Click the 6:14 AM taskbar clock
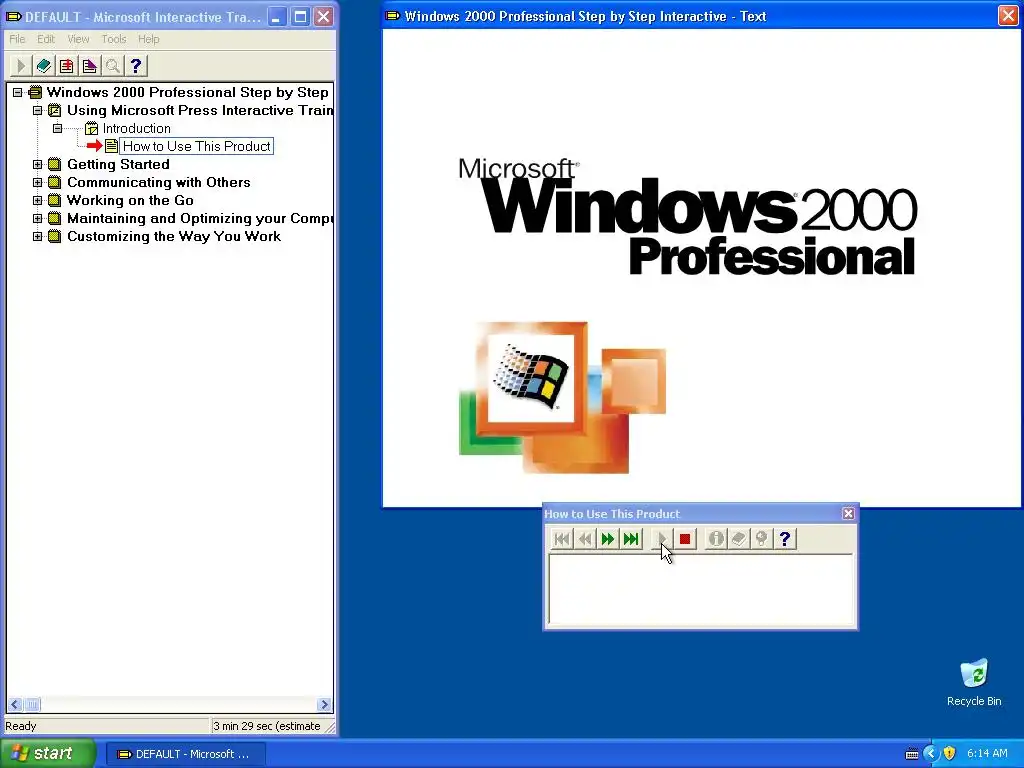This screenshot has width=1024, height=768. click(x=987, y=754)
